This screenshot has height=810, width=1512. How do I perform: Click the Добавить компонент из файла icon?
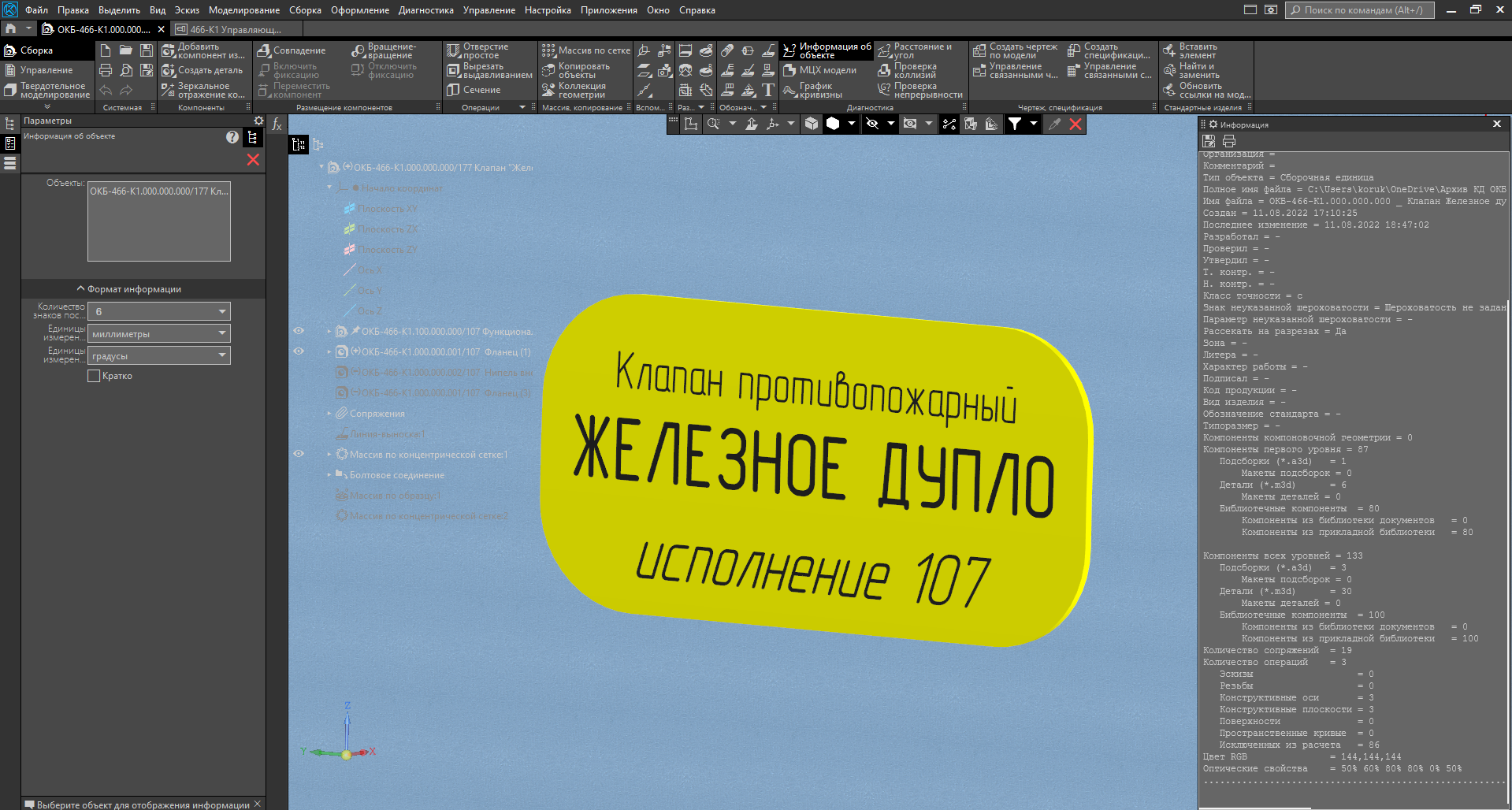coord(169,50)
